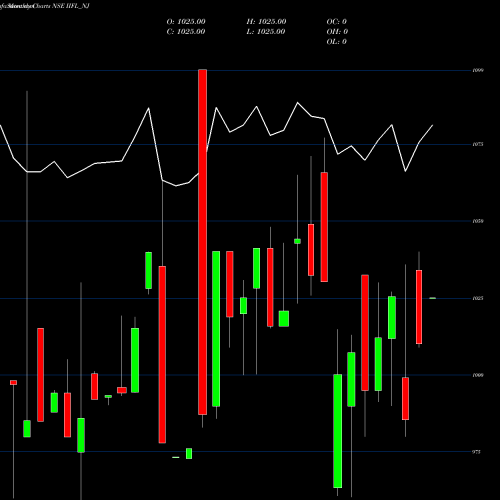Select the last tiny green candle at 1025
Screen dimensions: 500x500
pyautogui.click(x=432, y=298)
